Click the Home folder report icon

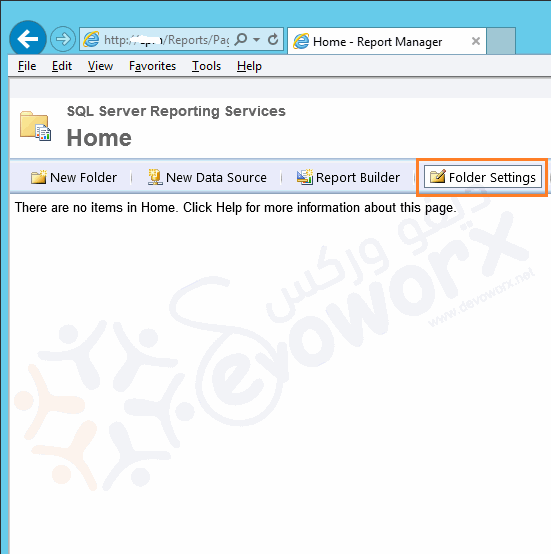(x=35, y=126)
